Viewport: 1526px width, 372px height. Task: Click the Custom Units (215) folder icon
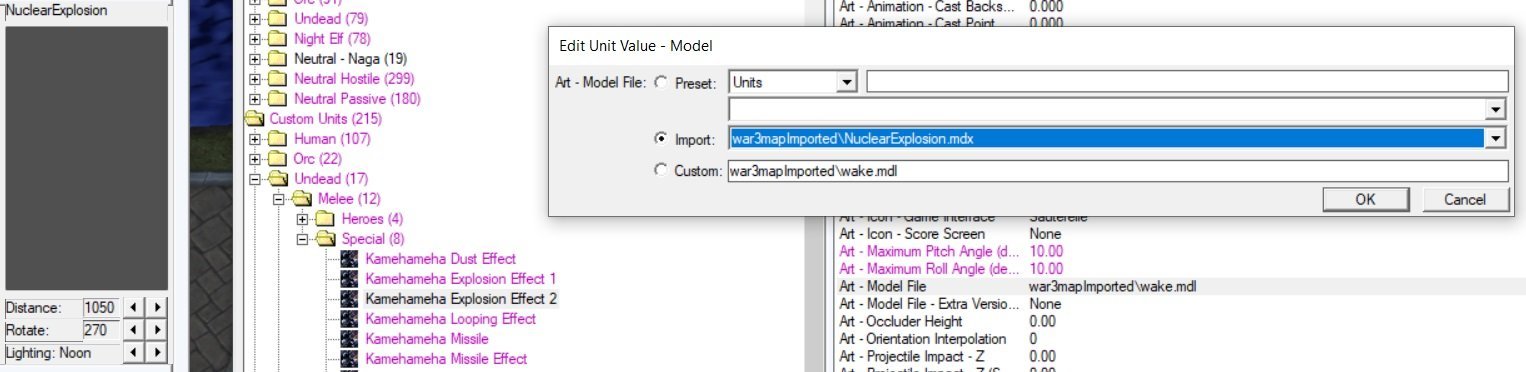tap(254, 119)
